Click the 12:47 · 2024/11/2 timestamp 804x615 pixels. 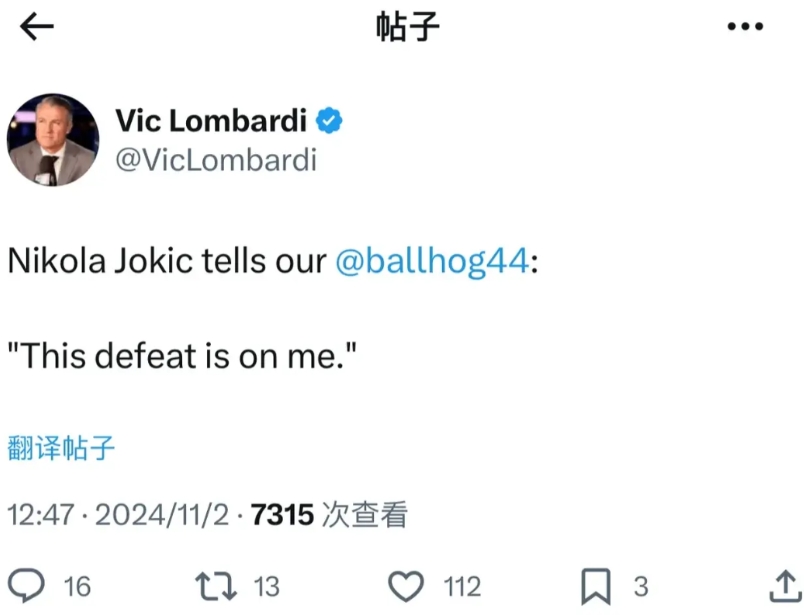coord(120,515)
